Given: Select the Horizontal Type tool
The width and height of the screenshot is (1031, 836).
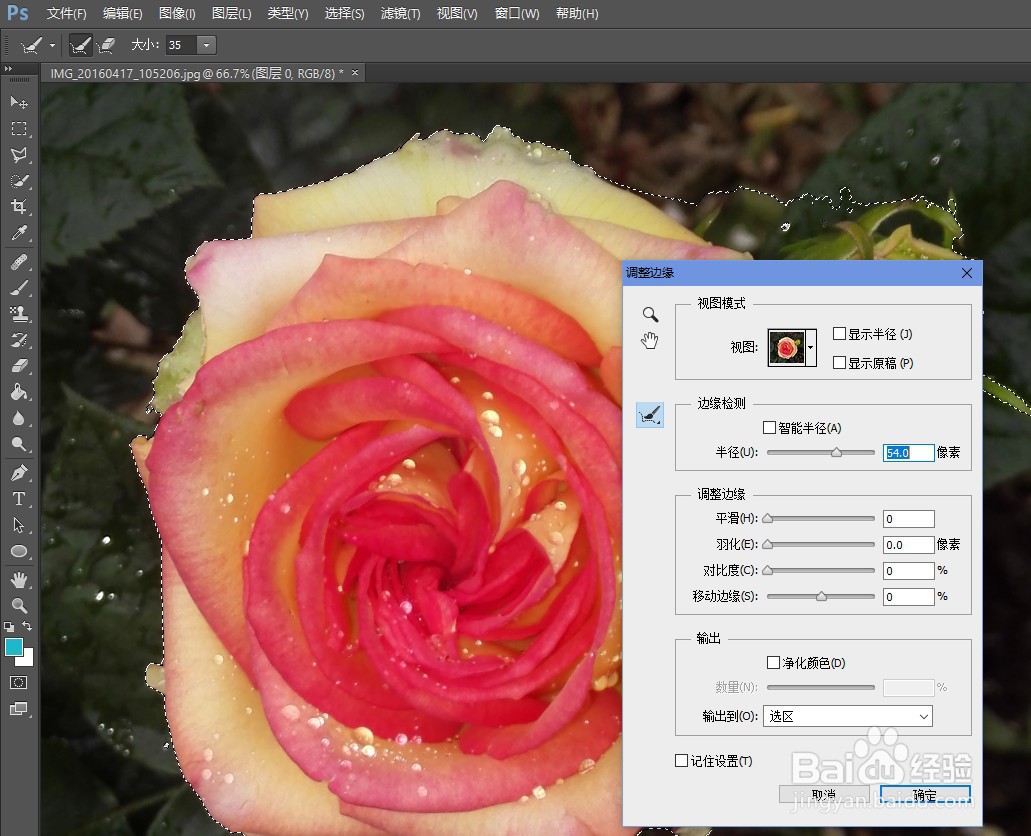Looking at the screenshot, I should 19,499.
